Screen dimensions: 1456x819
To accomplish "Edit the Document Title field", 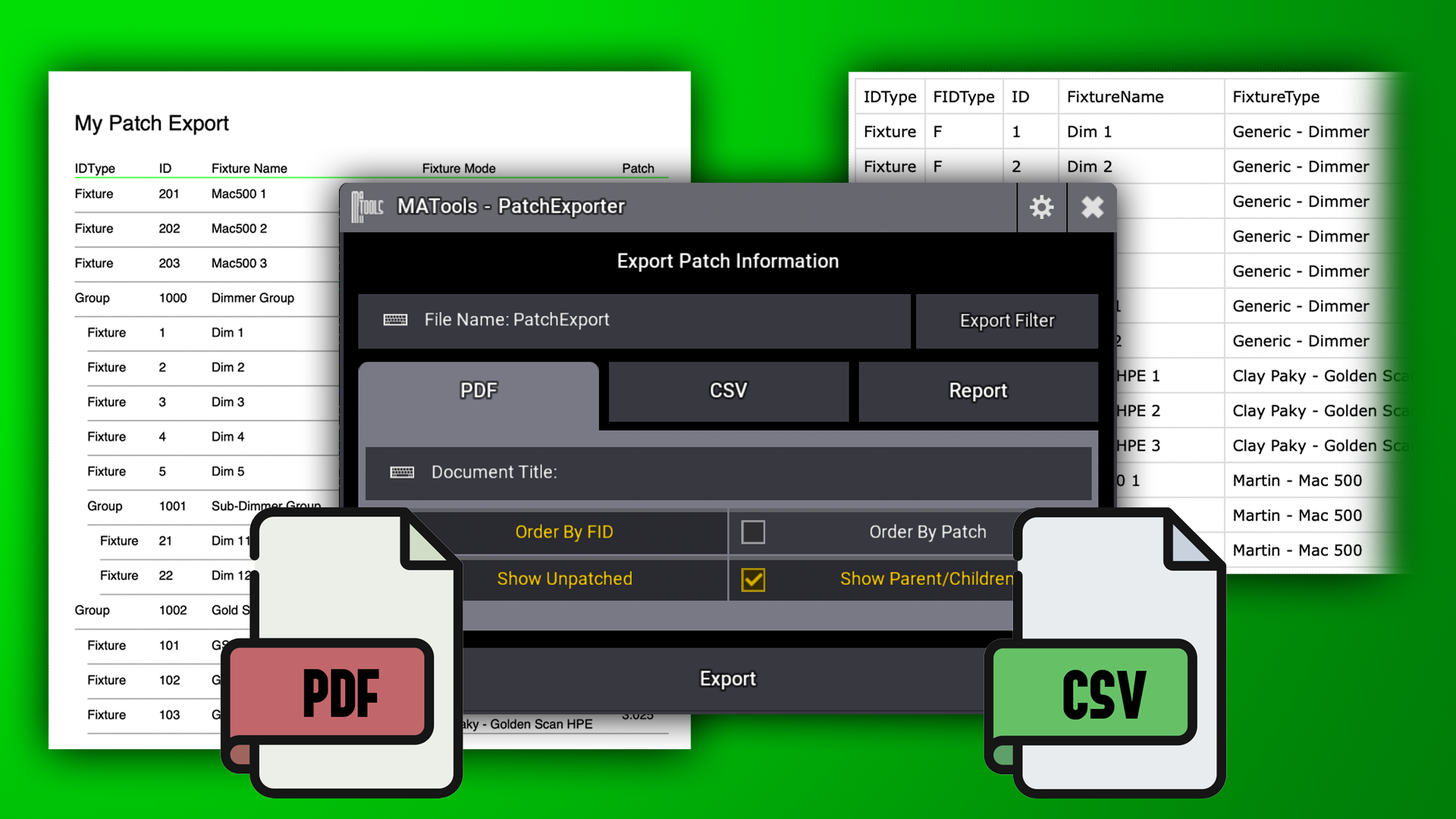I will 728,472.
